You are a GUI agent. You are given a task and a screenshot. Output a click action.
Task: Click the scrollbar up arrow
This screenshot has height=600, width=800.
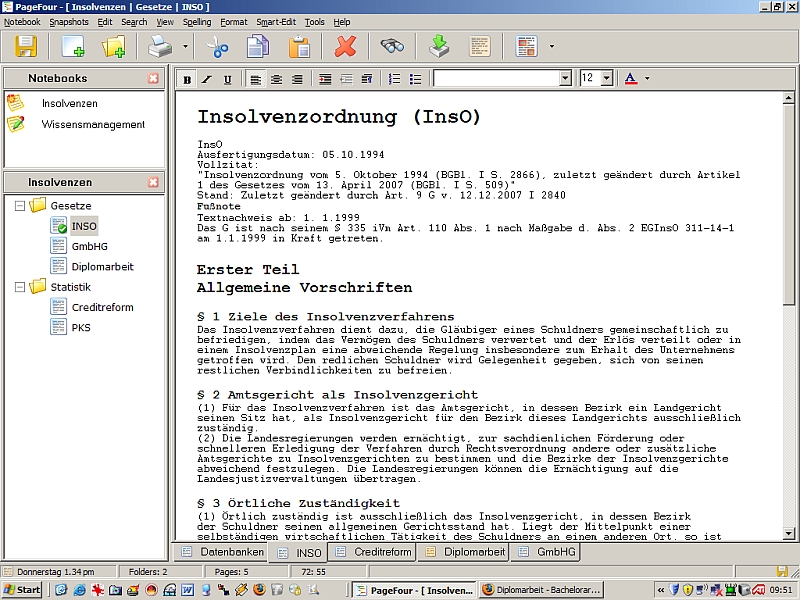click(788, 97)
